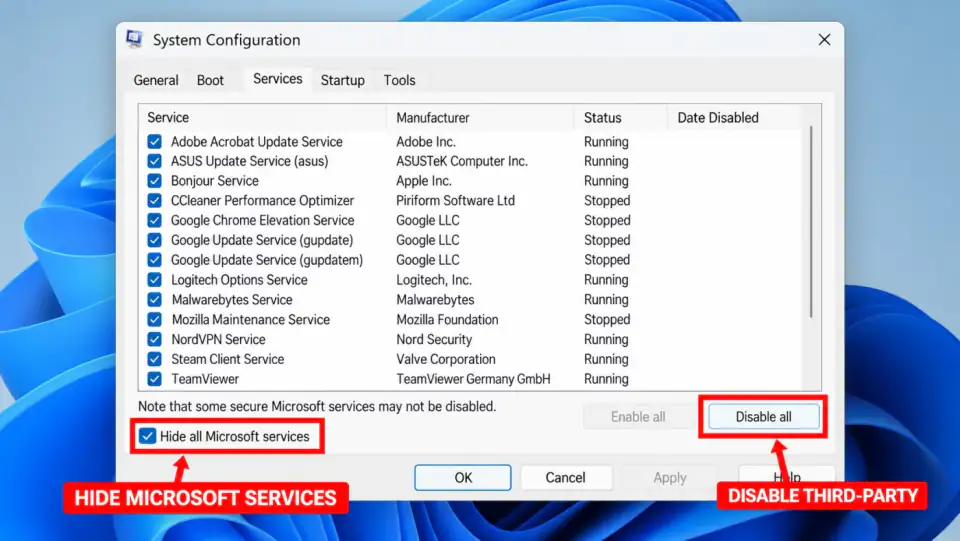Sort by the Manufacturer column header

pyautogui.click(x=480, y=118)
